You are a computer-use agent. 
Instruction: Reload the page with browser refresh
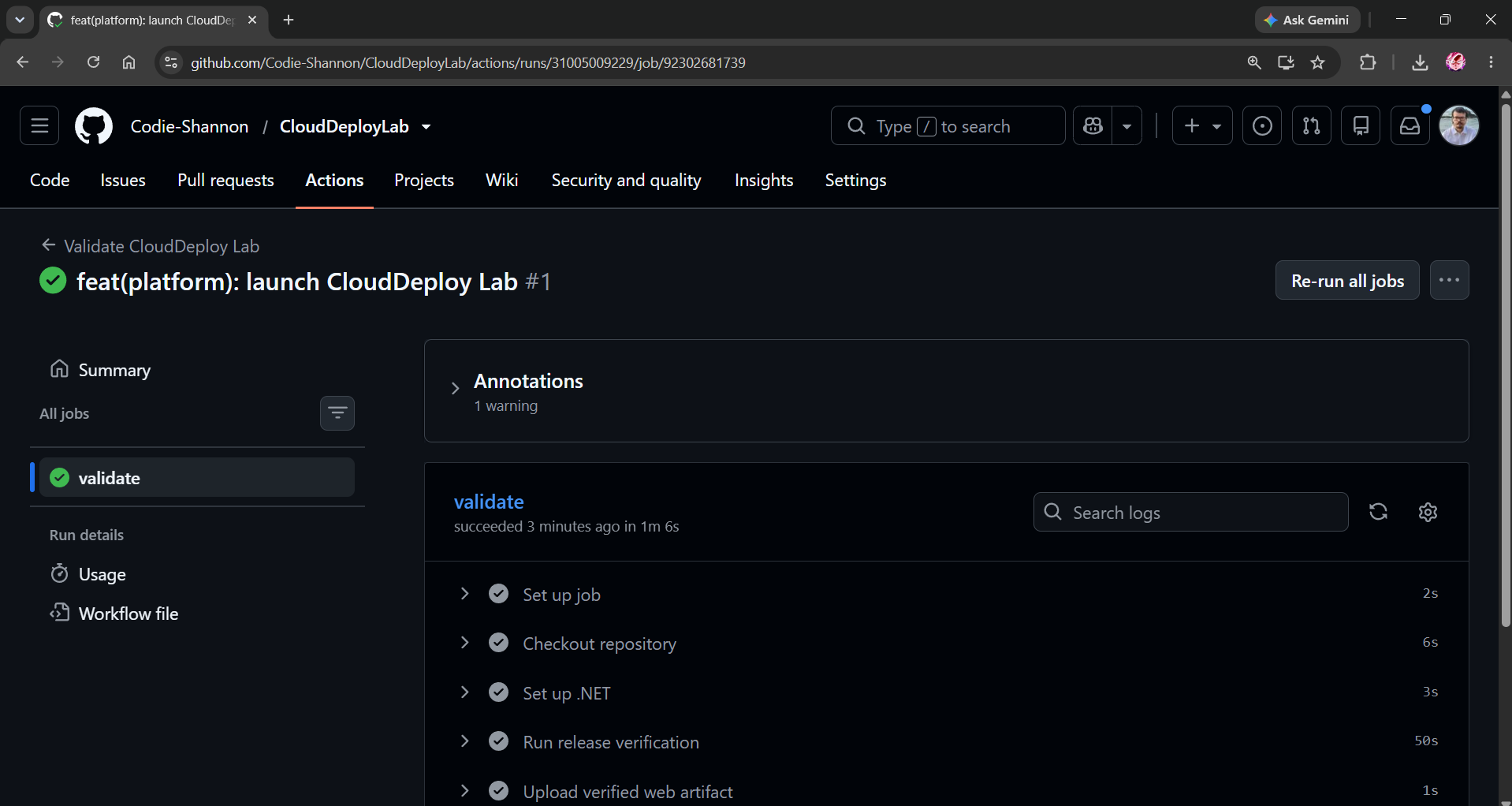(93, 62)
